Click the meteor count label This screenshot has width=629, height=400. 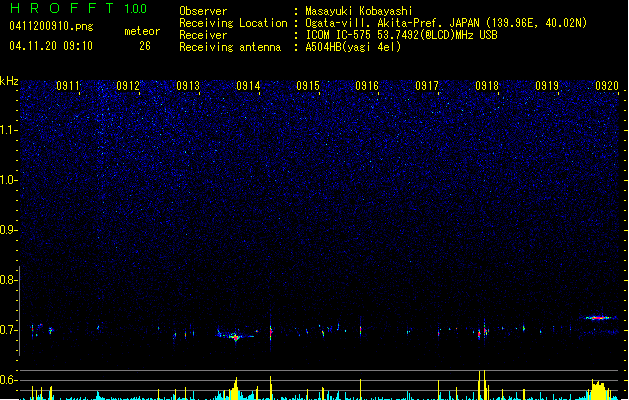[142, 31]
